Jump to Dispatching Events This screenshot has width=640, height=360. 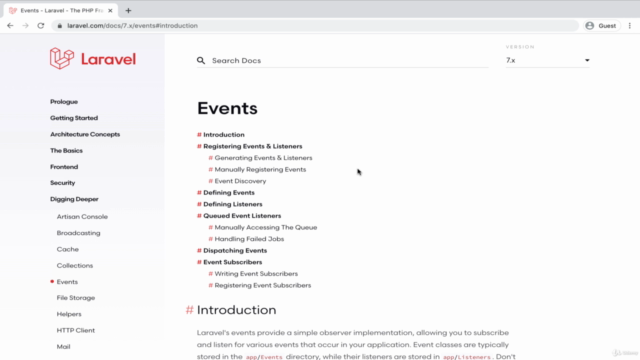pos(235,251)
